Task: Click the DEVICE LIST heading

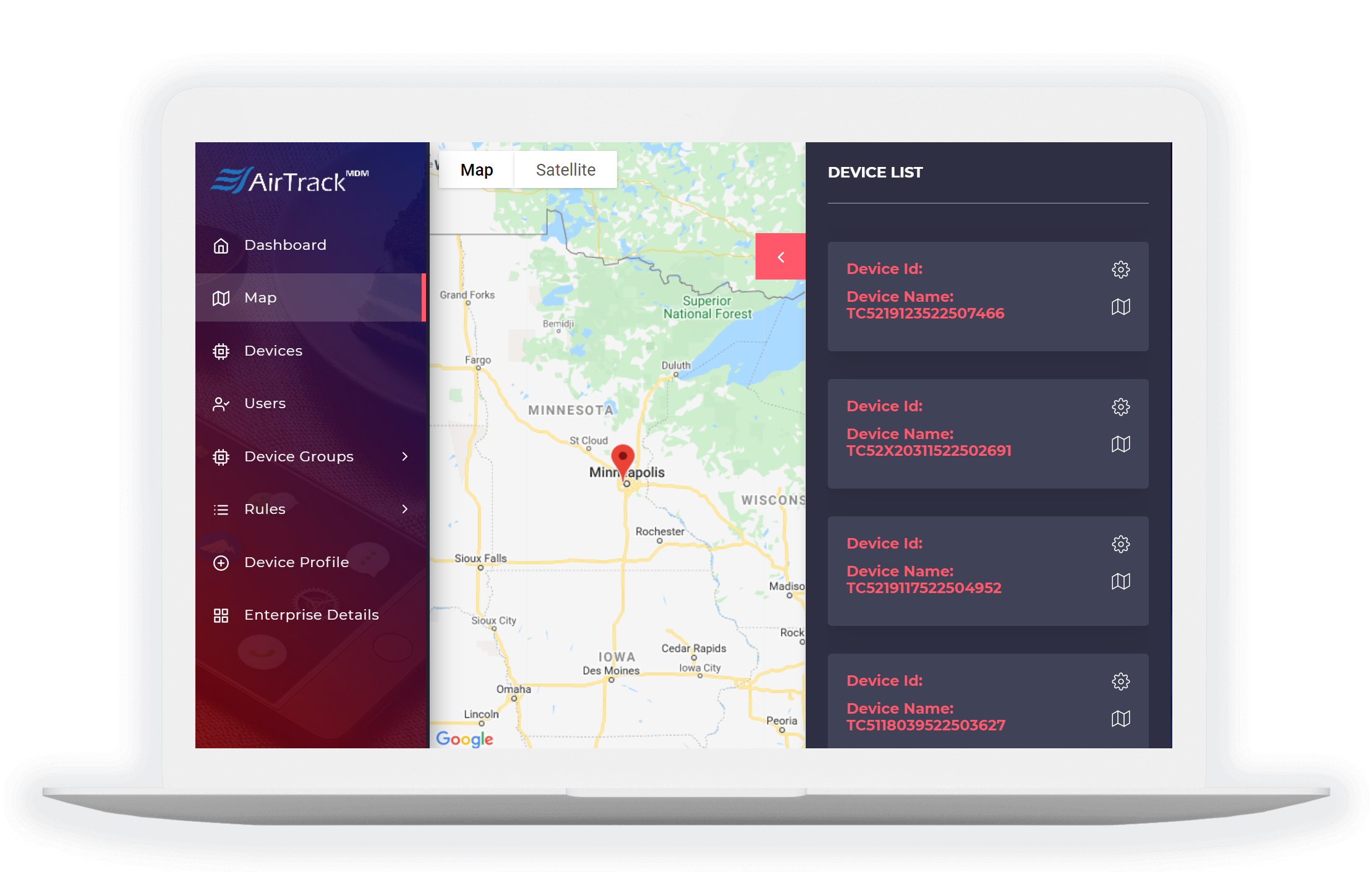Action: [x=875, y=173]
